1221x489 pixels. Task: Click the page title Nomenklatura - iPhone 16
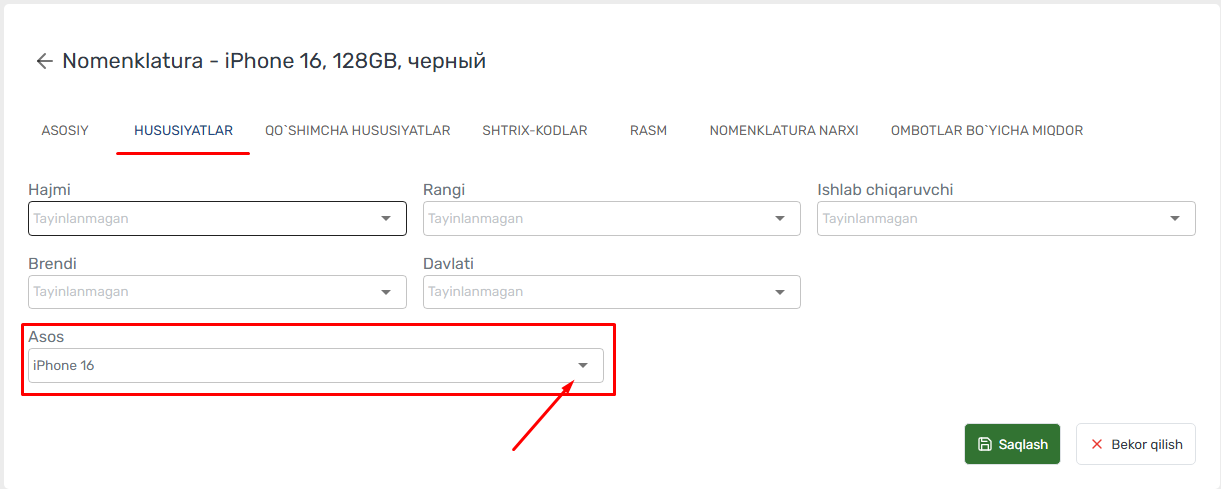(x=274, y=61)
